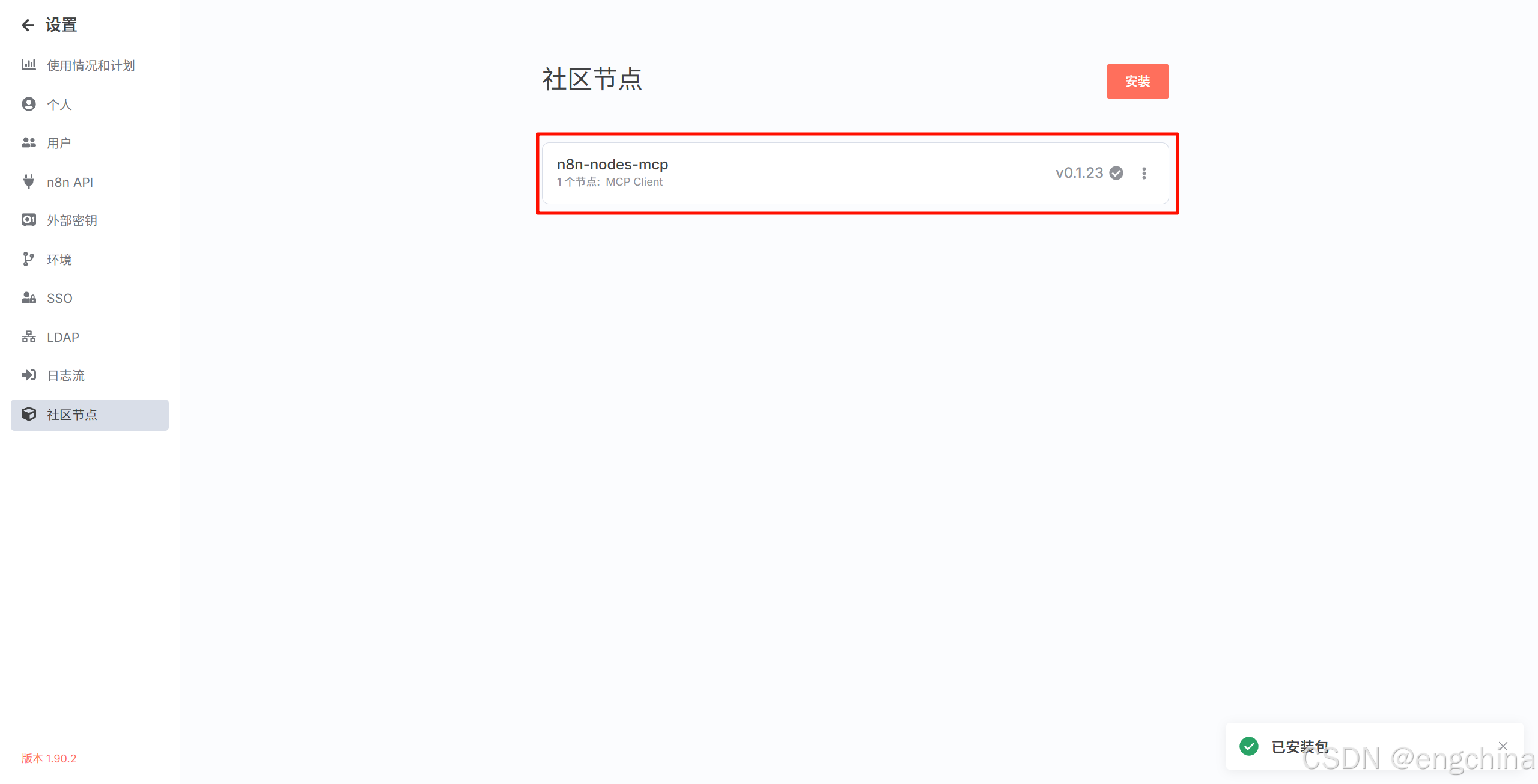Click the n8n-nodes-mcp package name
The height and width of the screenshot is (784, 1538).
[612, 164]
